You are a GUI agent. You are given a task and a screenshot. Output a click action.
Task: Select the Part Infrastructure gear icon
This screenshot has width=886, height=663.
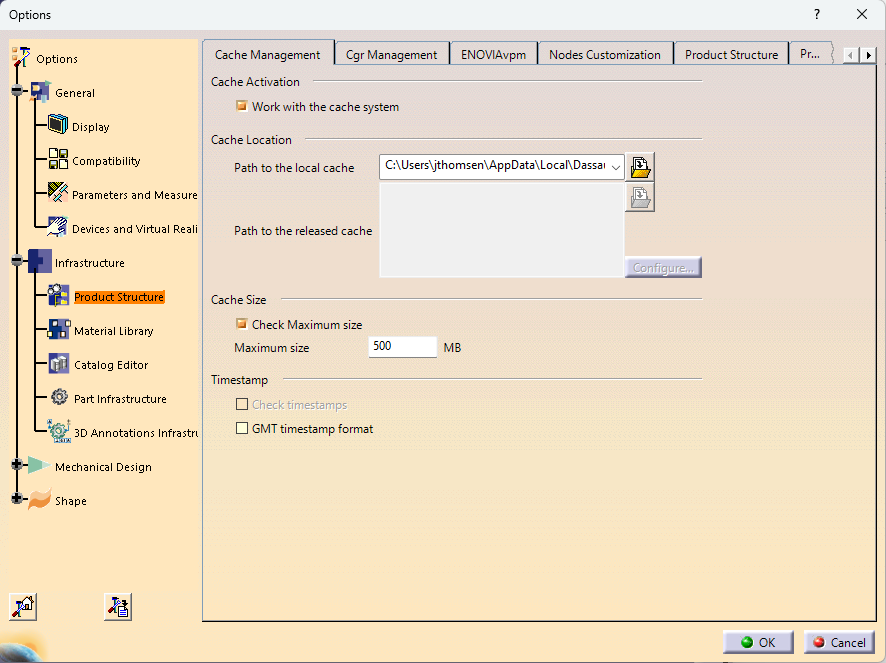pos(59,397)
